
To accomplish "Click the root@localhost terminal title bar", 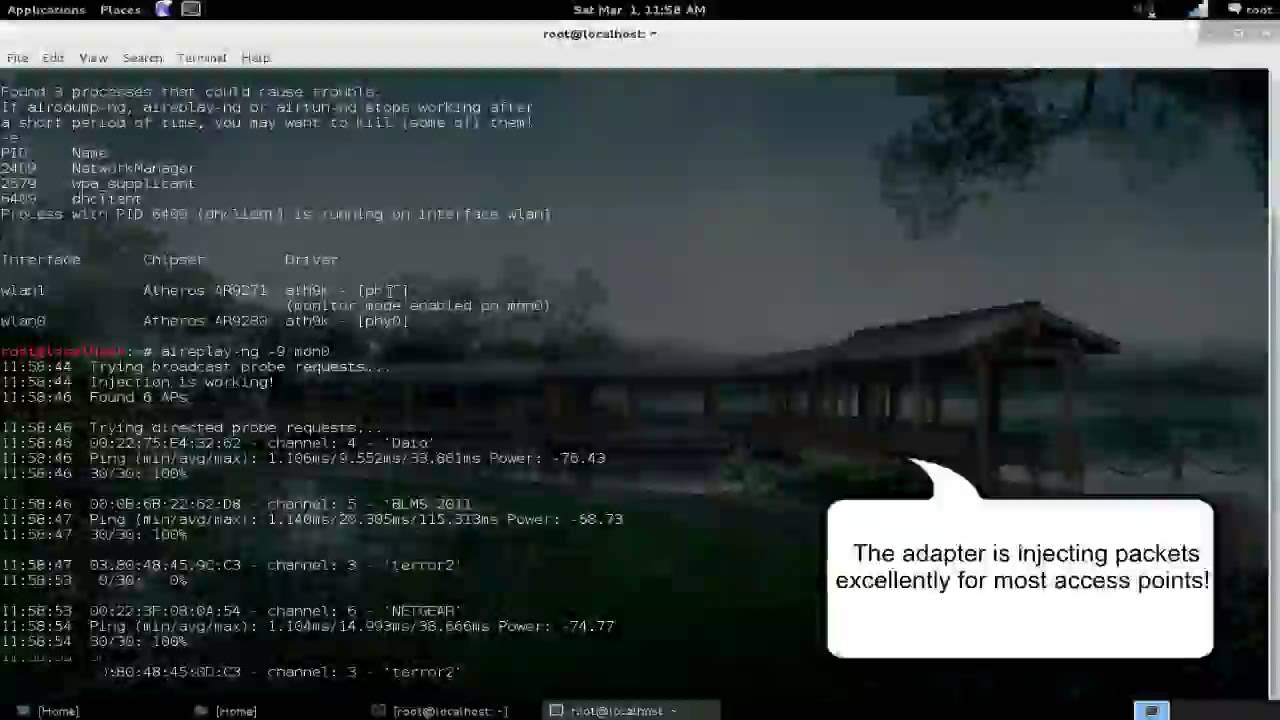I will pyautogui.click(x=600, y=34).
